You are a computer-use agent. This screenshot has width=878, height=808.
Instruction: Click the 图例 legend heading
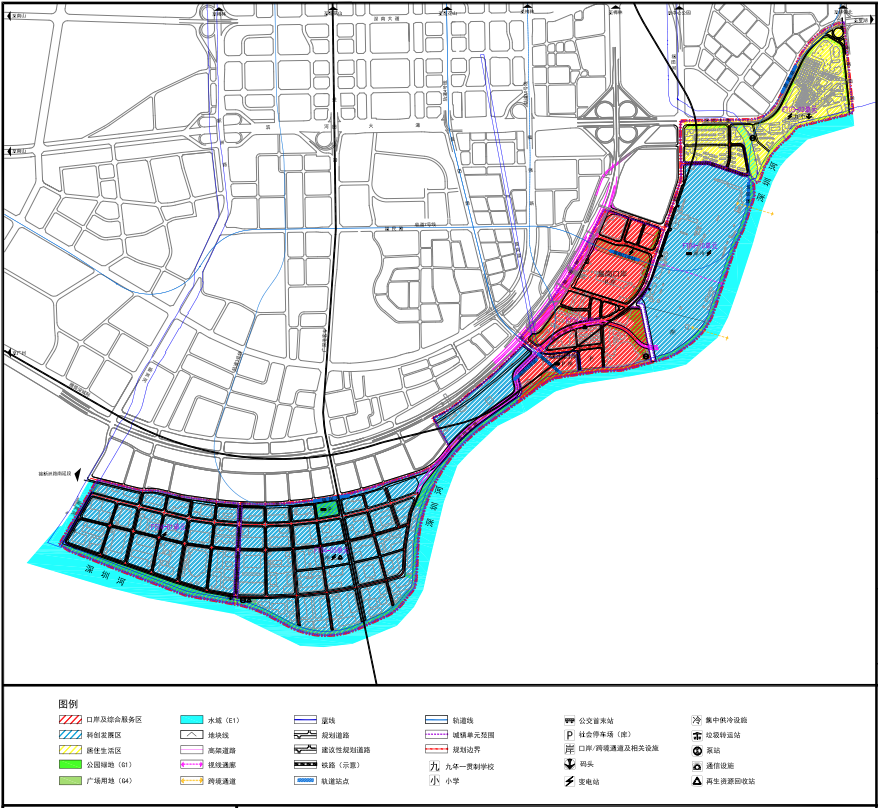point(68,704)
